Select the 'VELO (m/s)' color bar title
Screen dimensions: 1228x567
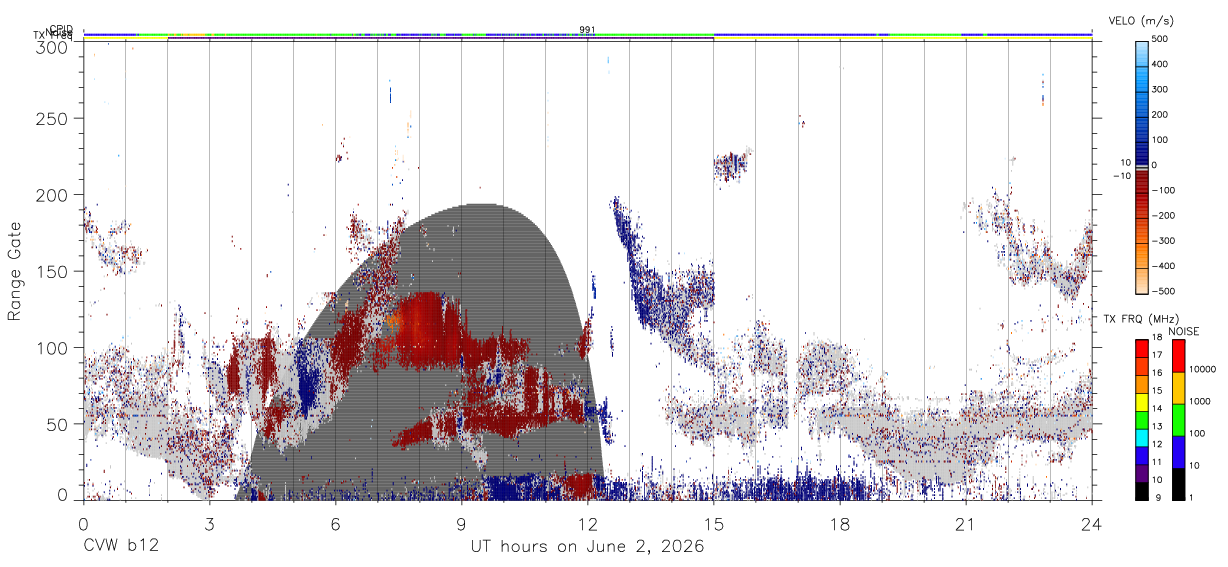click(x=1143, y=21)
